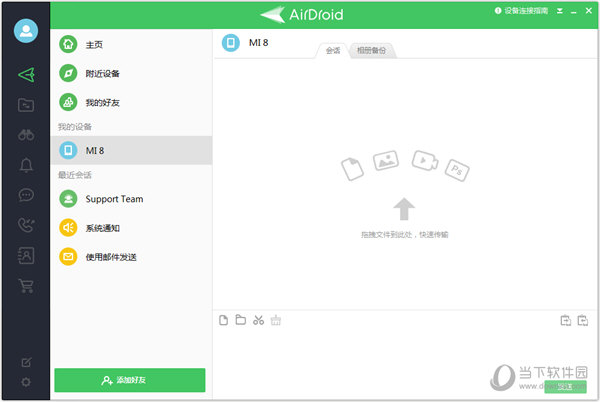Open 设备连接指南 device connection guide
This screenshot has height=402, width=600.
pyautogui.click(x=521, y=11)
